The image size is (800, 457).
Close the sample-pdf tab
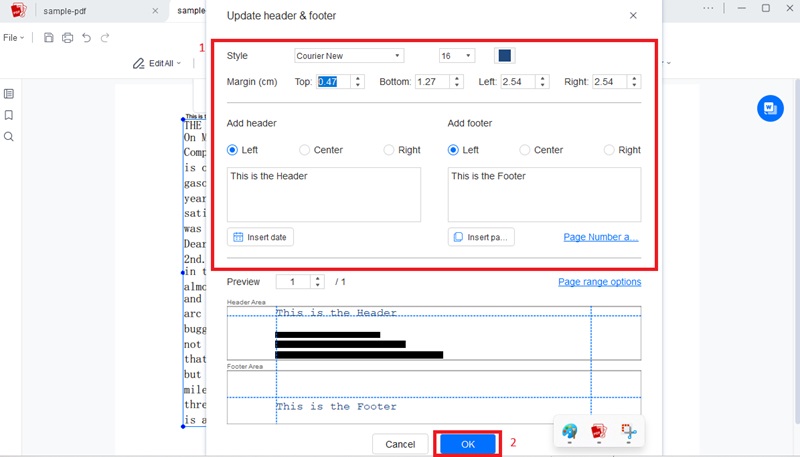point(155,11)
